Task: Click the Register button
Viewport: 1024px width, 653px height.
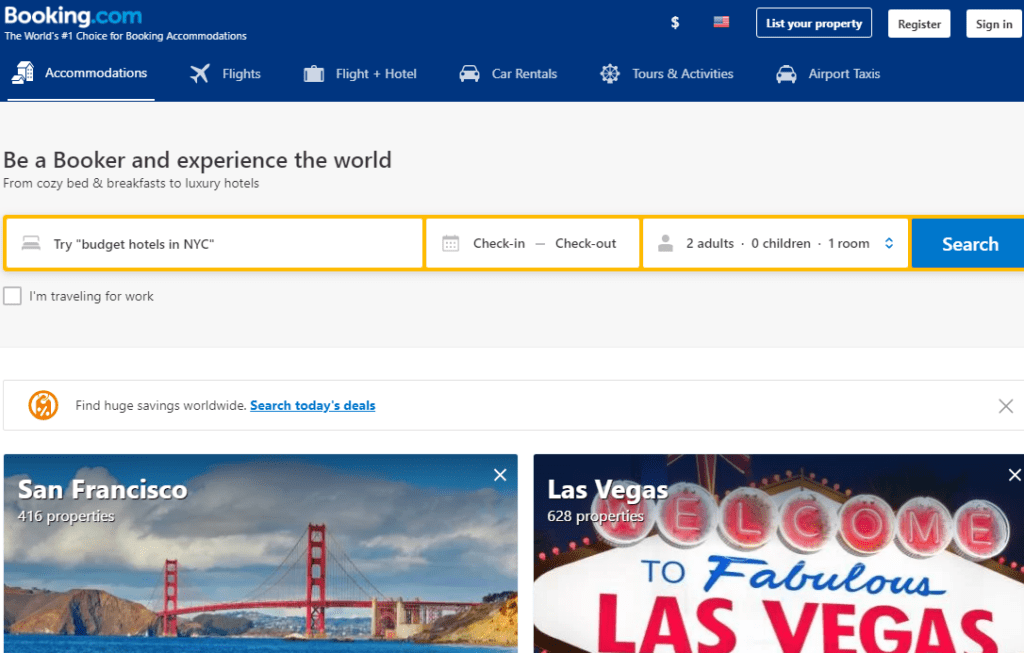Action: pyautogui.click(x=919, y=24)
